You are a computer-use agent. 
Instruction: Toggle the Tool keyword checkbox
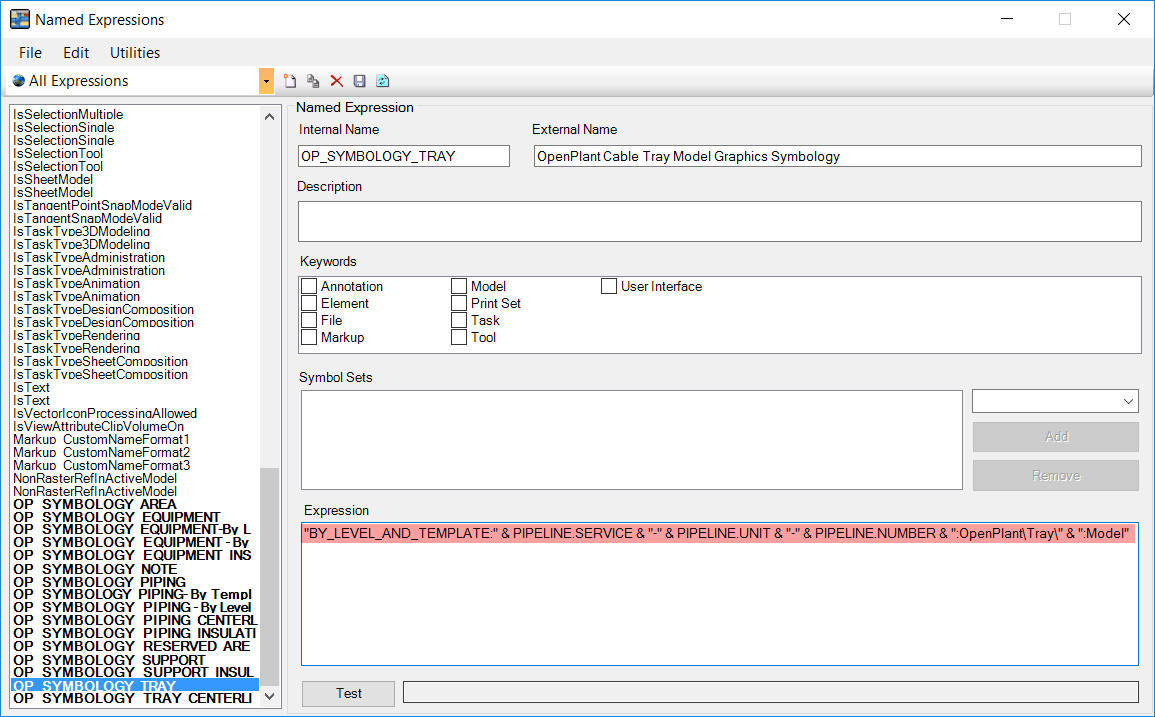point(459,337)
